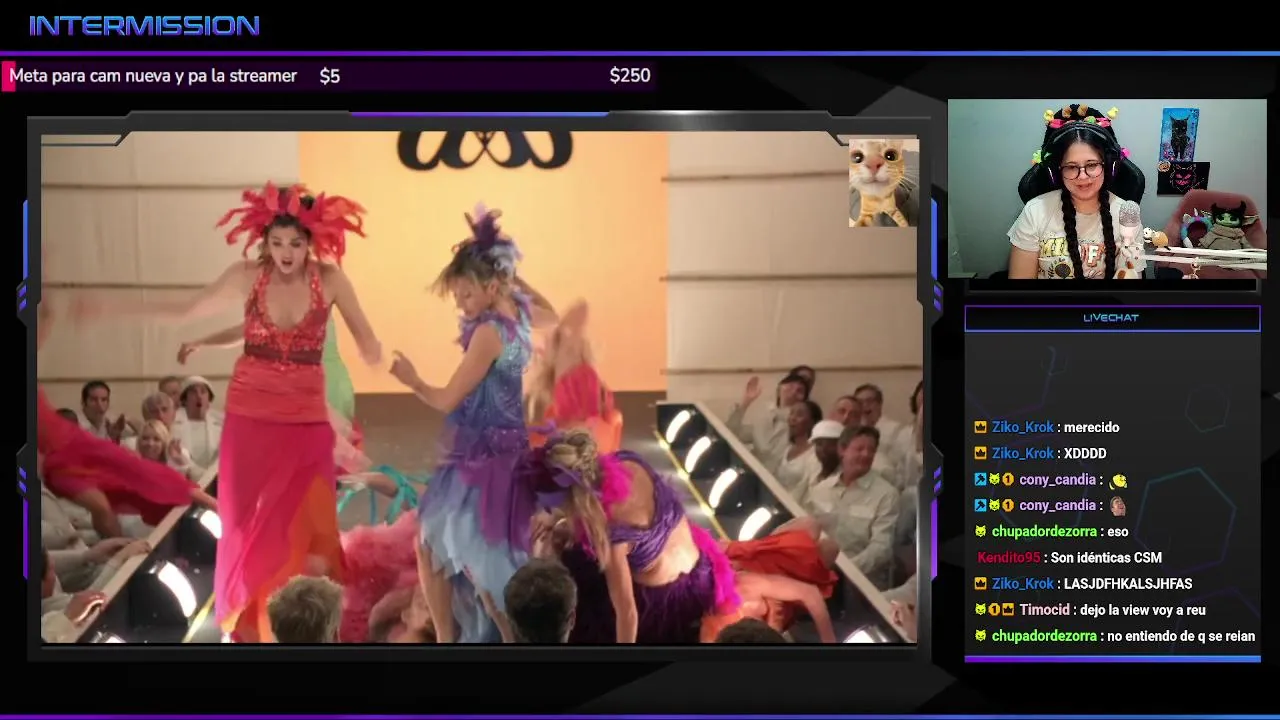The image size is (1280, 720).
Task: Open chupadordezorra username on 'eso' message
Action: 1045,531
